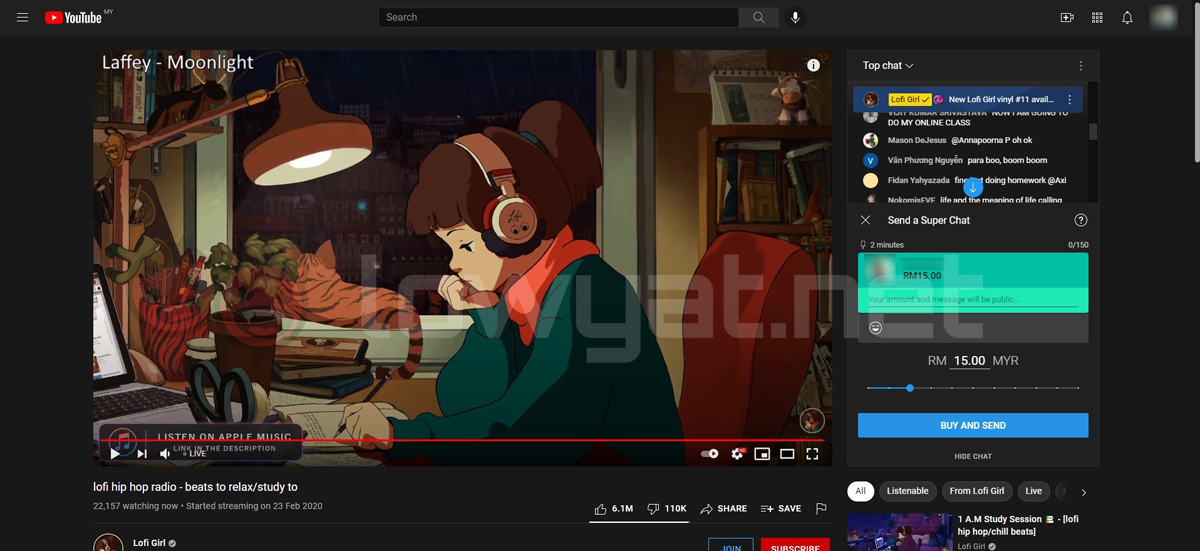Play the video
This screenshot has height=551, width=1200.
[115, 454]
